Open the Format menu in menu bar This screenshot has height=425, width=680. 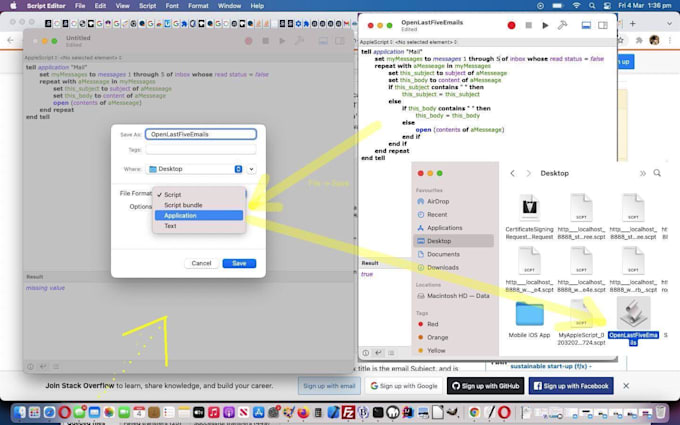pyautogui.click(x=198, y=6)
